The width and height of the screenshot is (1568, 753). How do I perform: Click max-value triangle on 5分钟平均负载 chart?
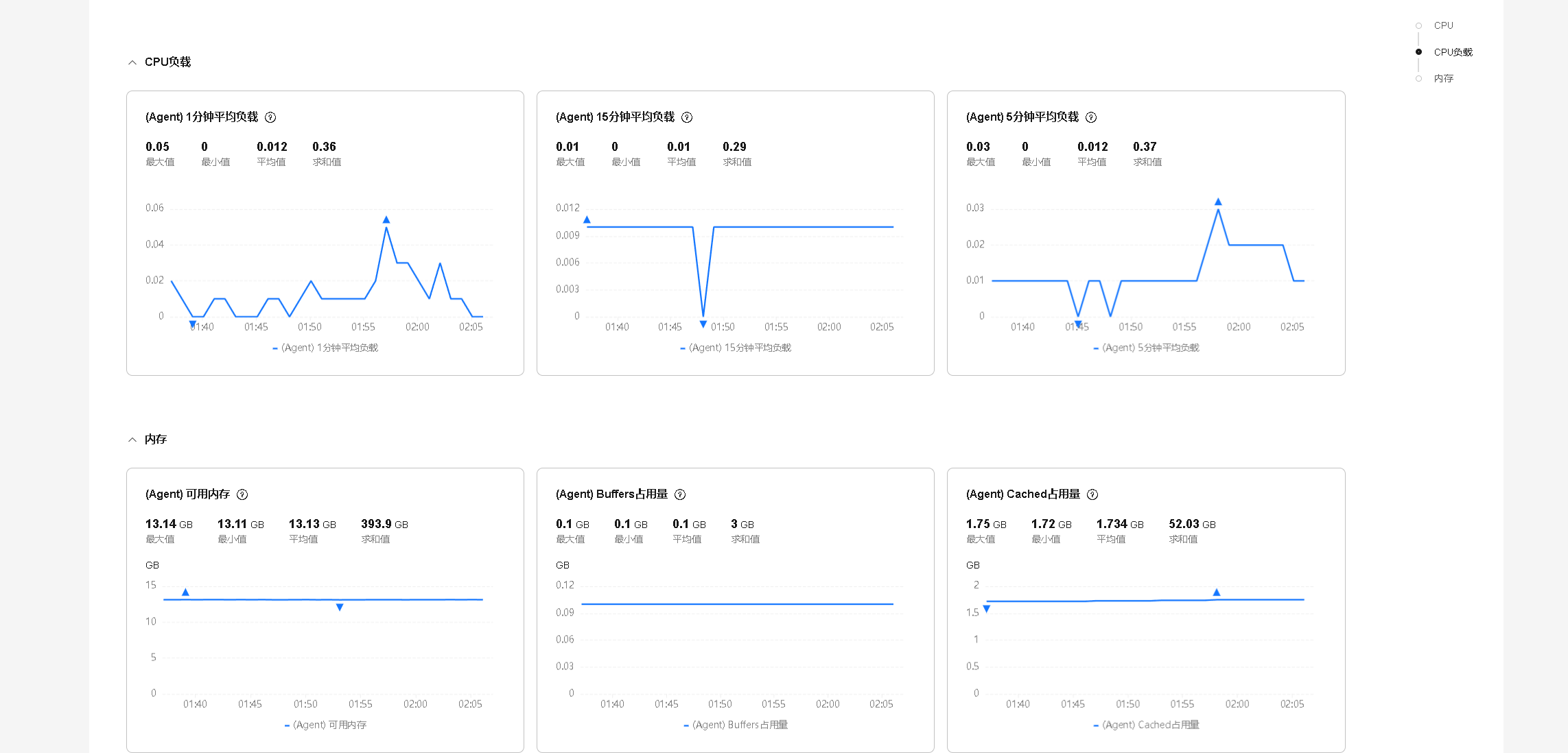[1218, 202]
